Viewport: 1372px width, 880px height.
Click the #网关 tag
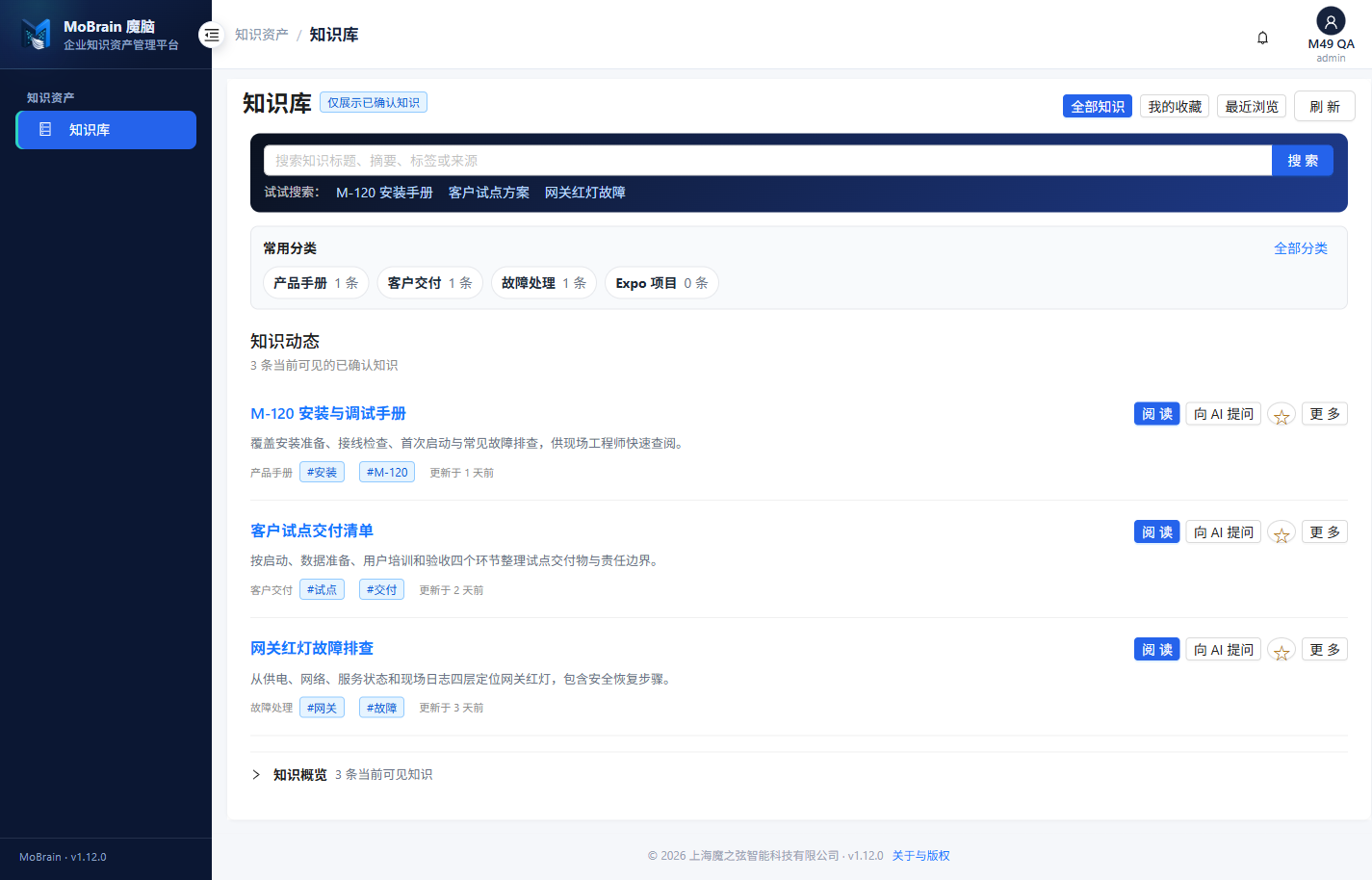tap(322, 708)
